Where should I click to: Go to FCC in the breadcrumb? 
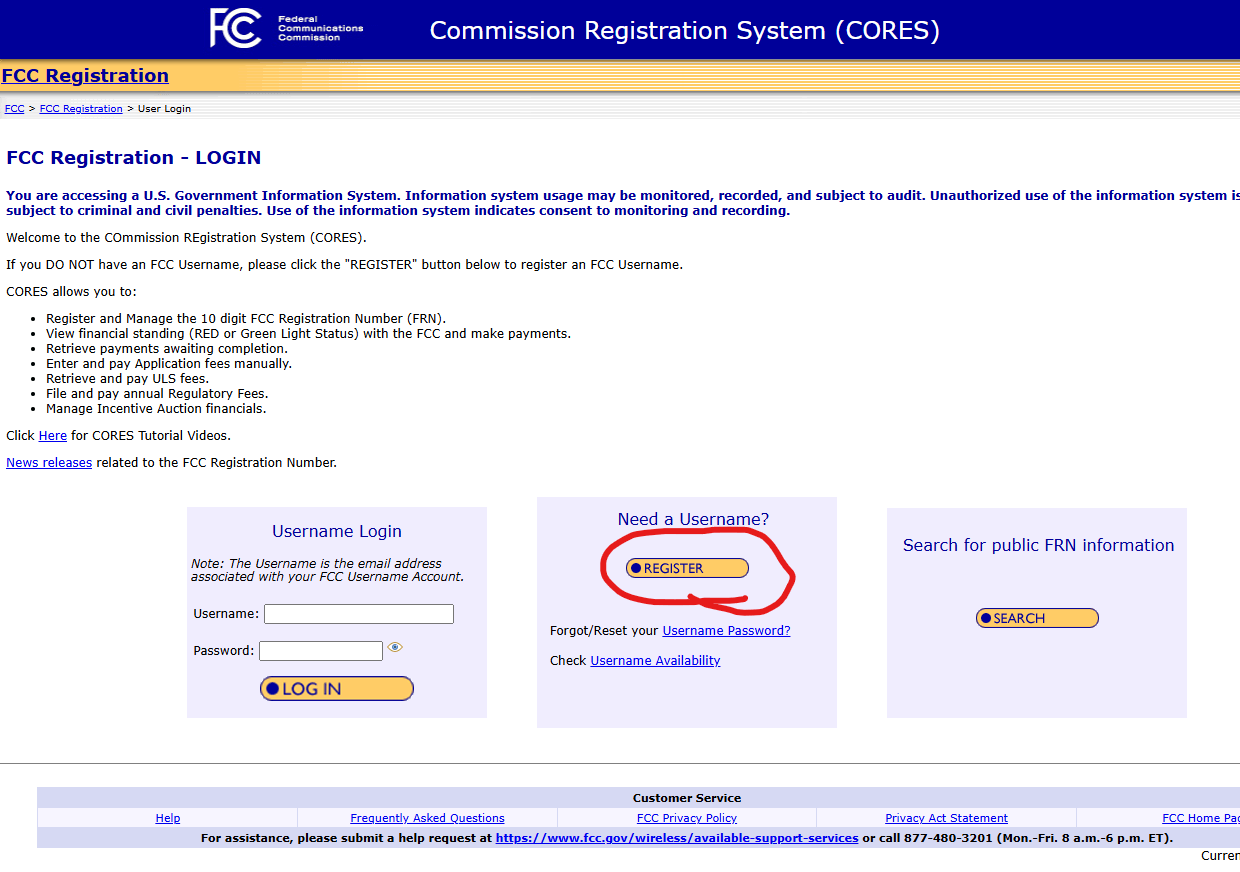click(14, 109)
